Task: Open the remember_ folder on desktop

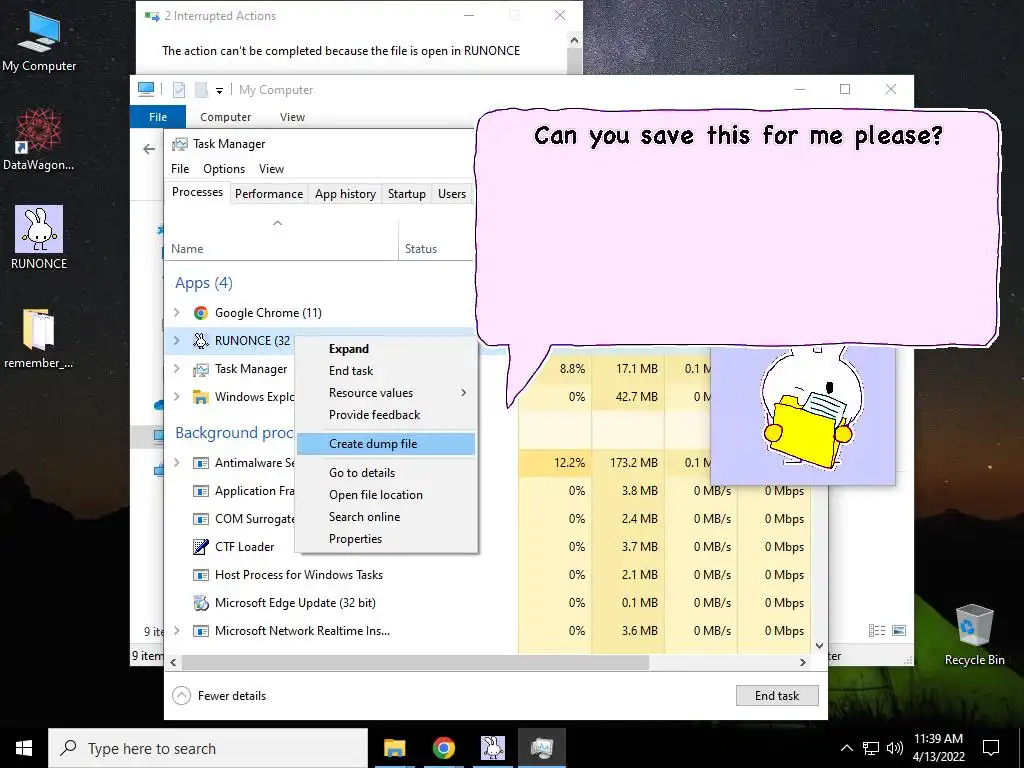Action: tap(39, 338)
